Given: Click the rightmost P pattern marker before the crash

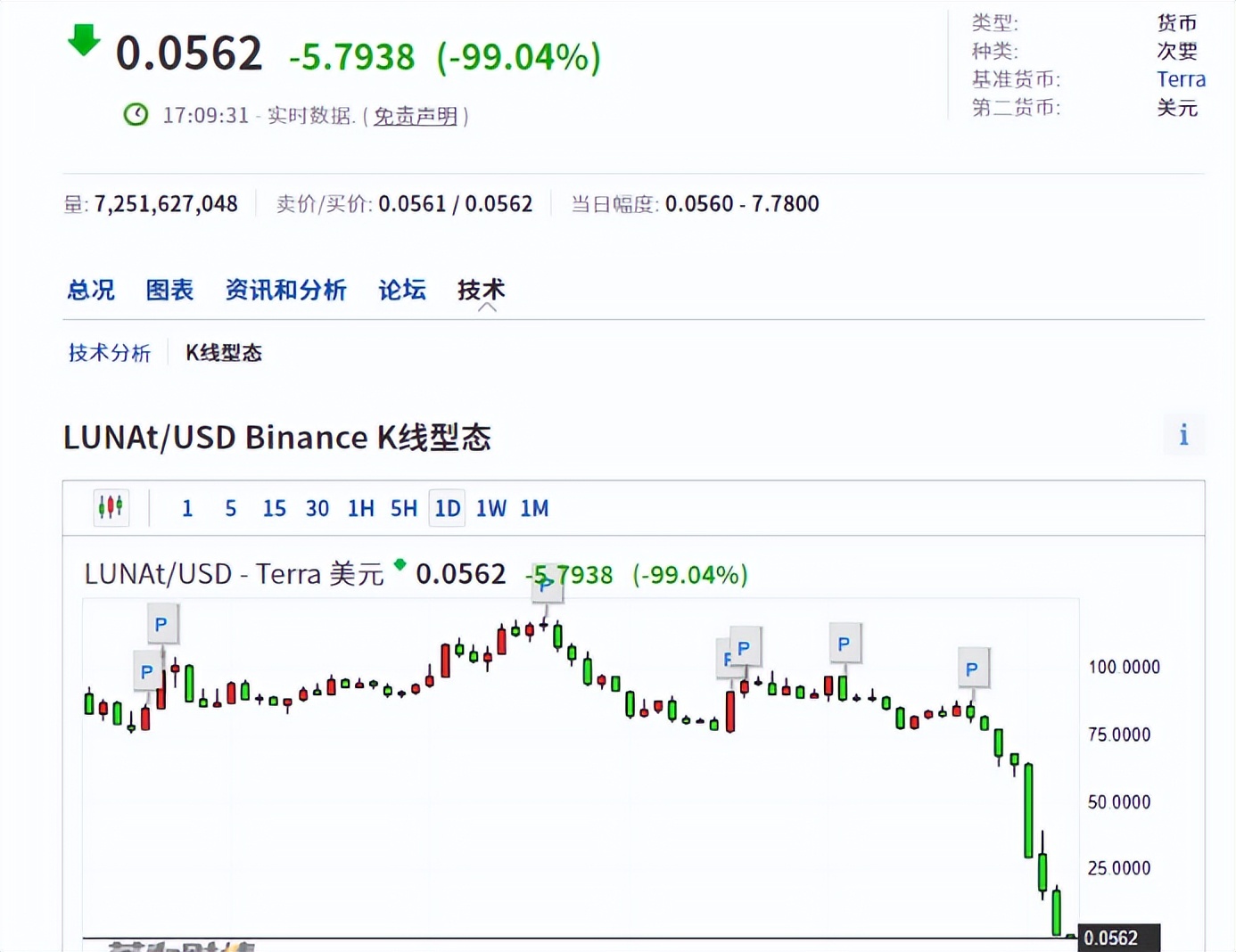Looking at the screenshot, I should pos(972,669).
